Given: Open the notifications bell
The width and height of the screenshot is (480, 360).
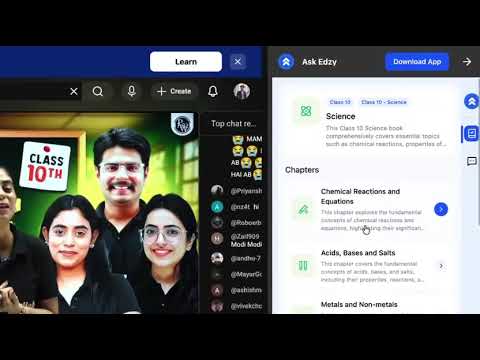Looking at the screenshot, I should (213, 91).
